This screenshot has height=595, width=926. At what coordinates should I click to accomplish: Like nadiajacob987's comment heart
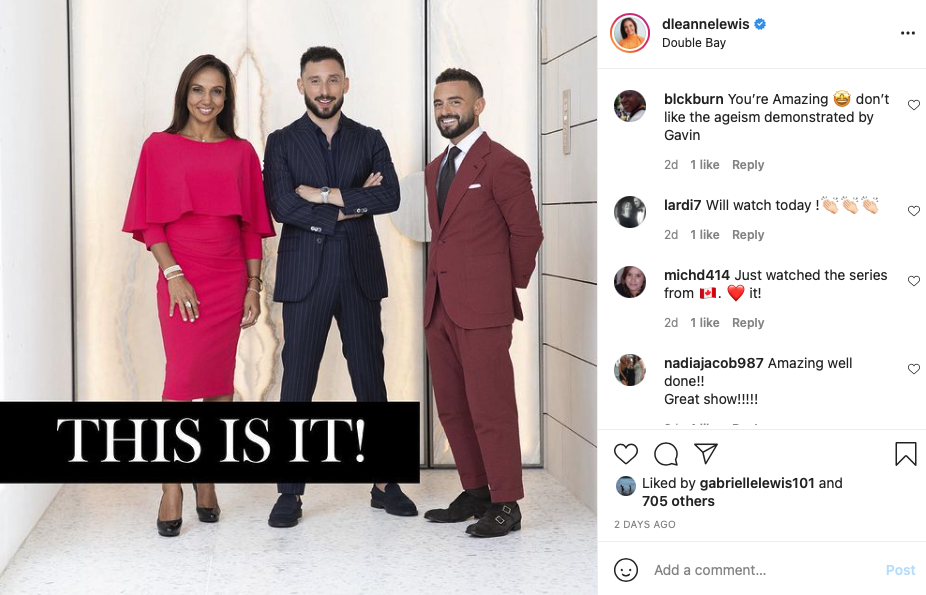point(914,369)
